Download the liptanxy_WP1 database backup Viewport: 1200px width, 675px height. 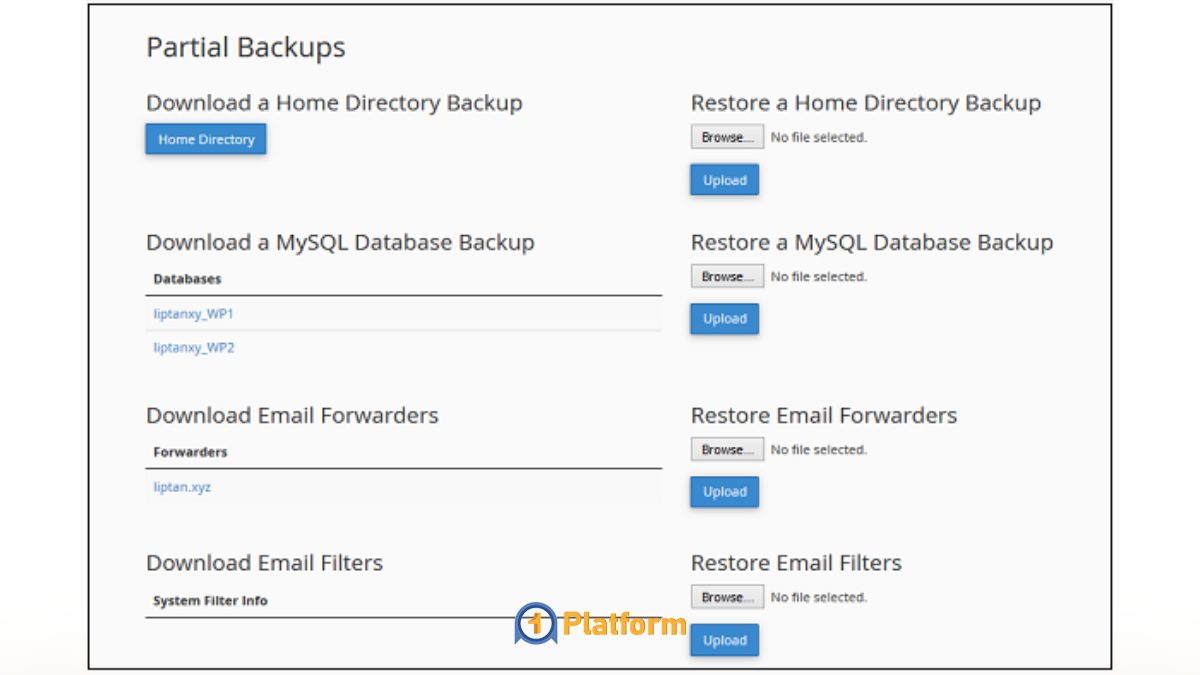pyautogui.click(x=193, y=314)
